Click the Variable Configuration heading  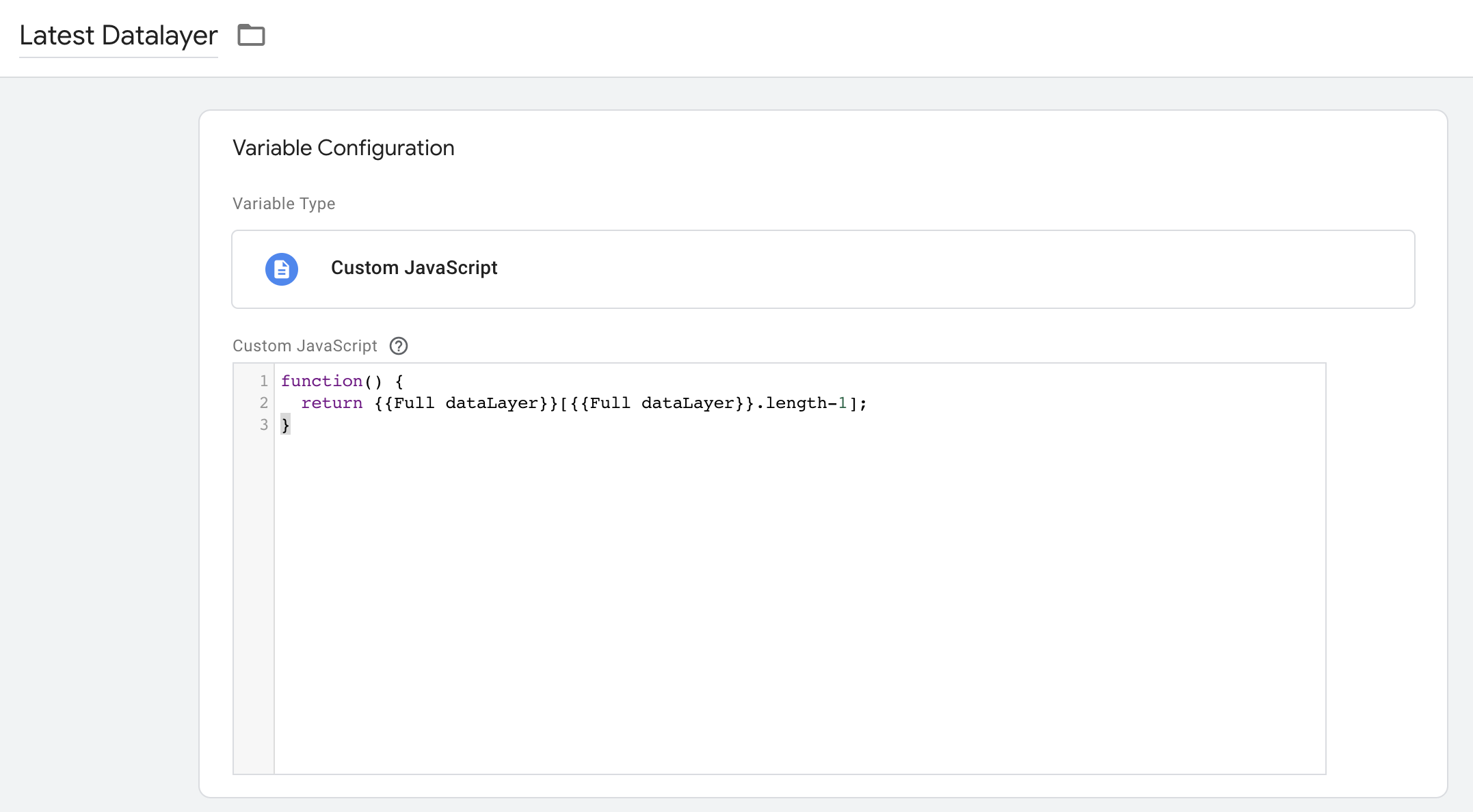pos(343,148)
